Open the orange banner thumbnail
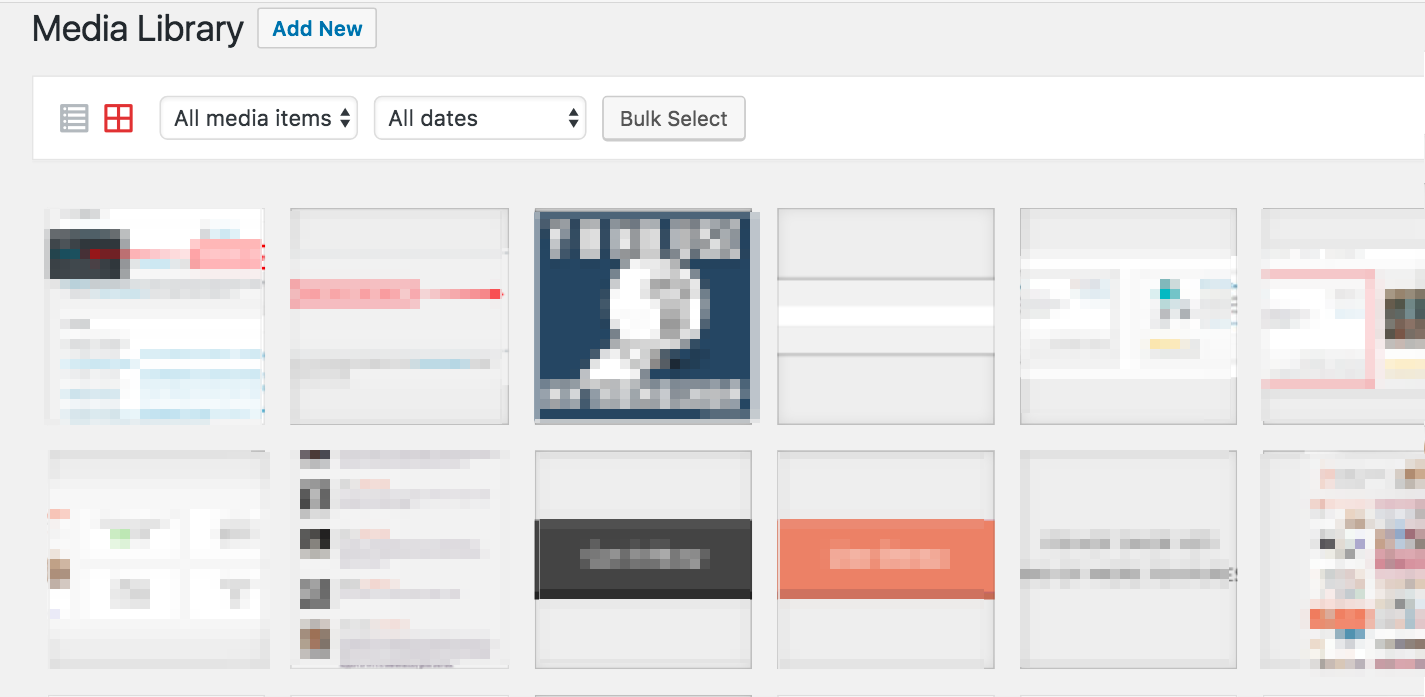1425x697 pixels. [886, 559]
